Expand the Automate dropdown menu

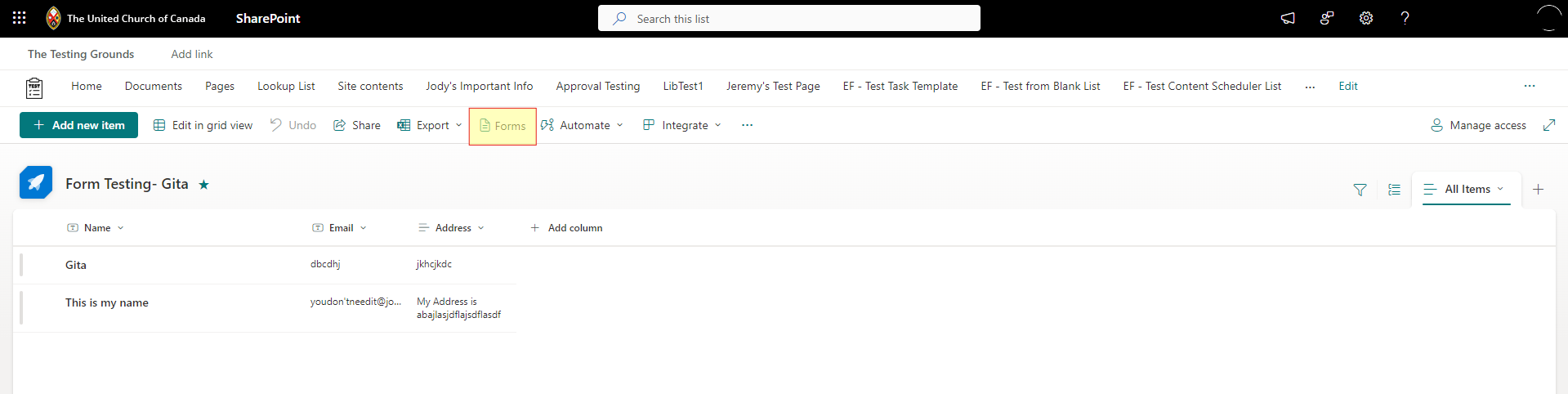point(582,125)
